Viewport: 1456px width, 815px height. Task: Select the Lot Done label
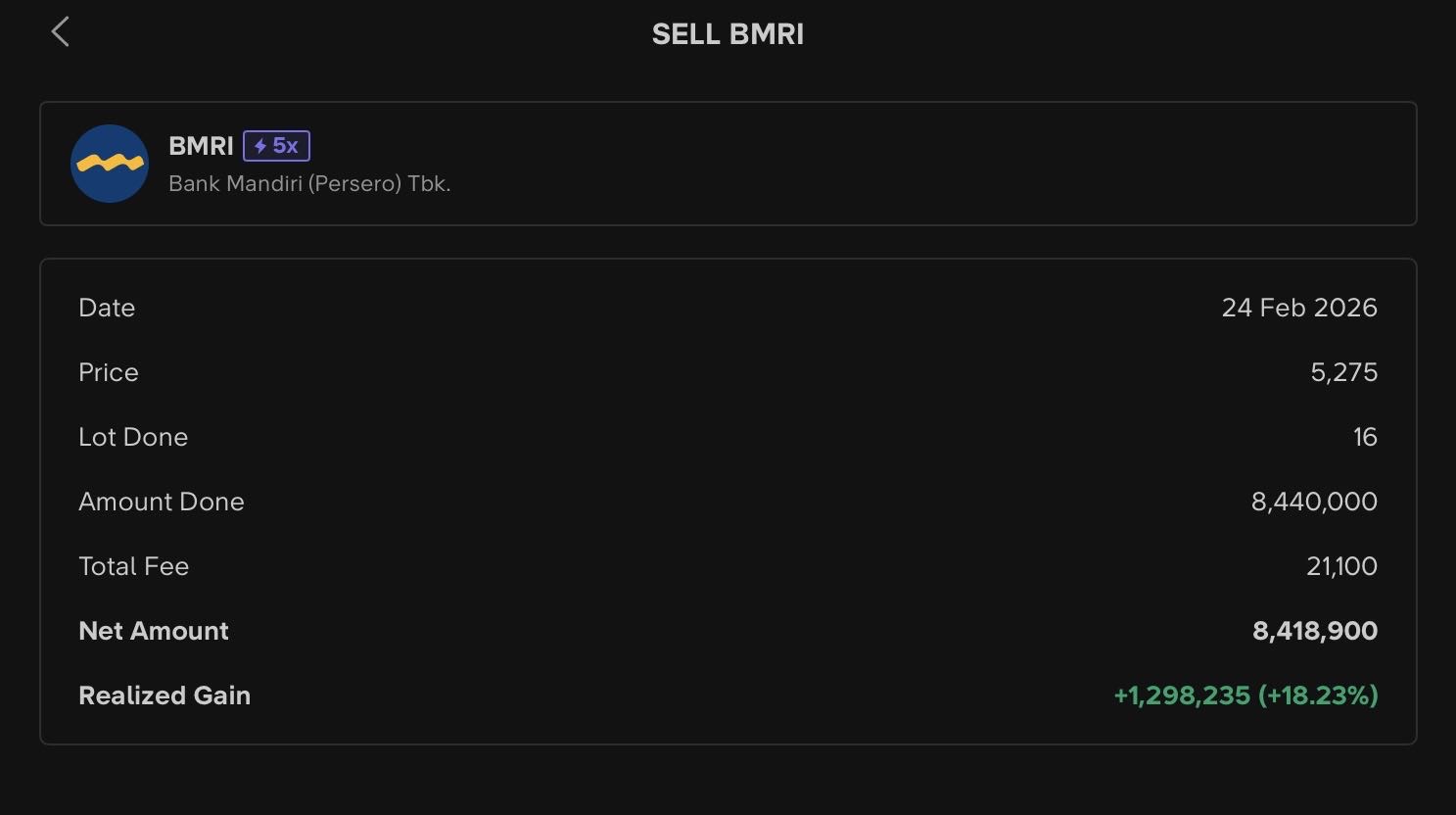[x=133, y=437]
